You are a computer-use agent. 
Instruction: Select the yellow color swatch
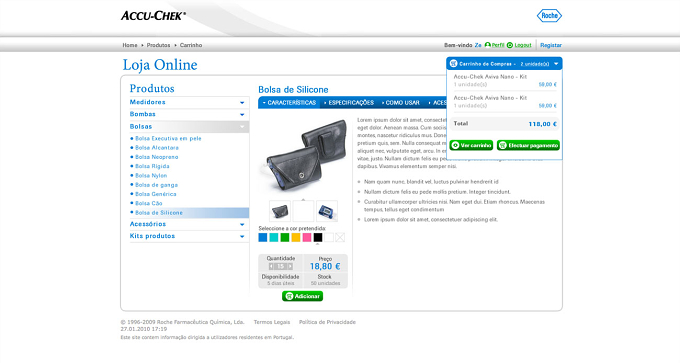pyautogui.click(x=296, y=237)
